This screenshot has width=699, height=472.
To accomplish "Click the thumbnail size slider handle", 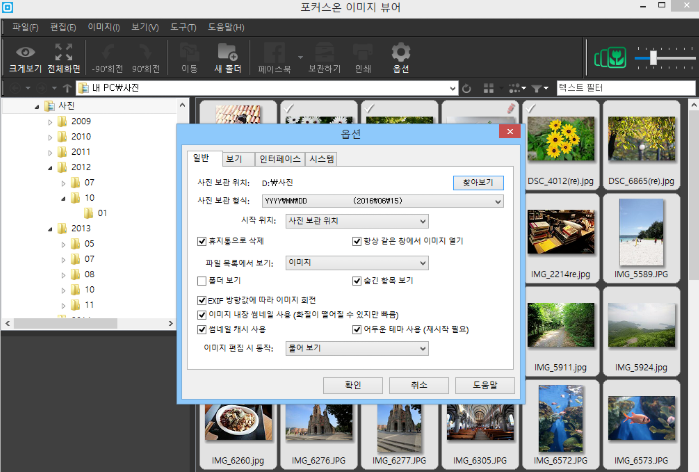I will pos(653,58).
